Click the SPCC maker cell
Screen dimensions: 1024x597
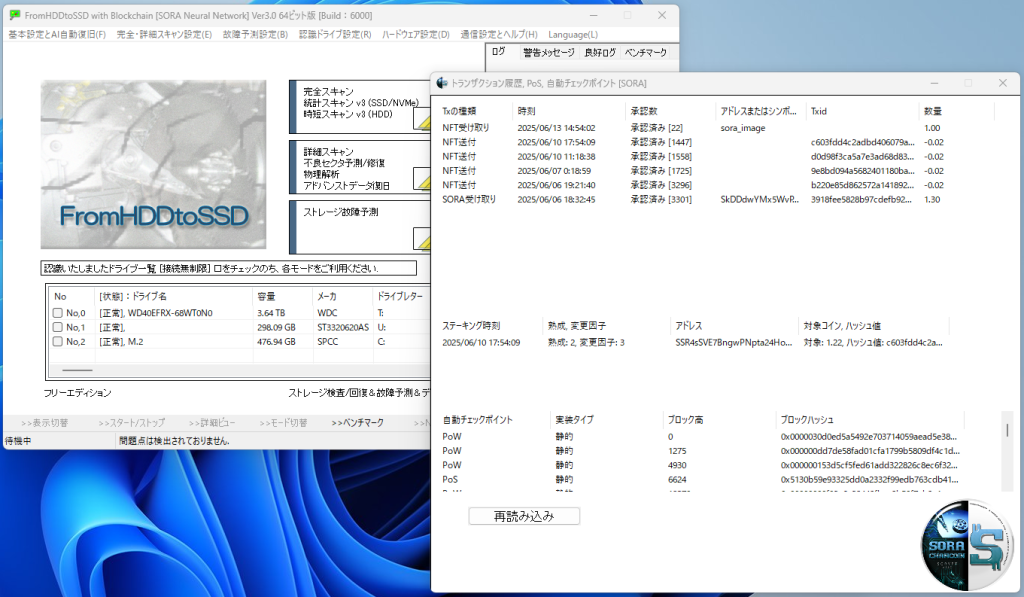[328, 342]
